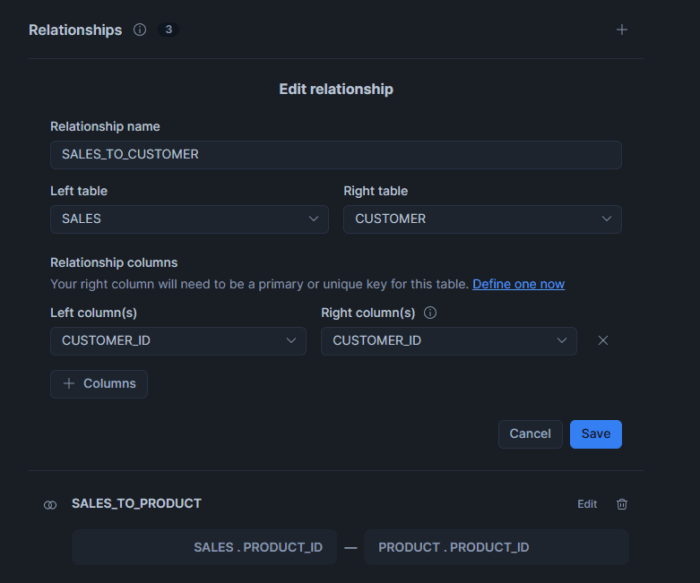Cancel editing the relationship

[530, 434]
